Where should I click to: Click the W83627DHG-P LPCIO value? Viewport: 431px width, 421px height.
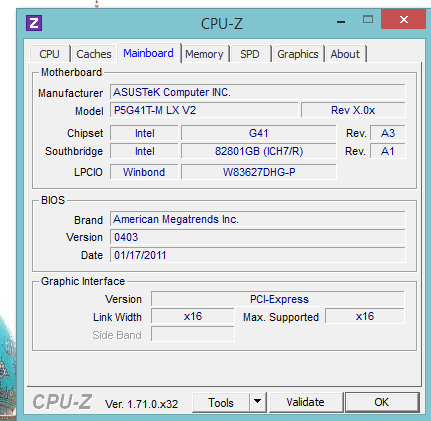[x=258, y=172]
